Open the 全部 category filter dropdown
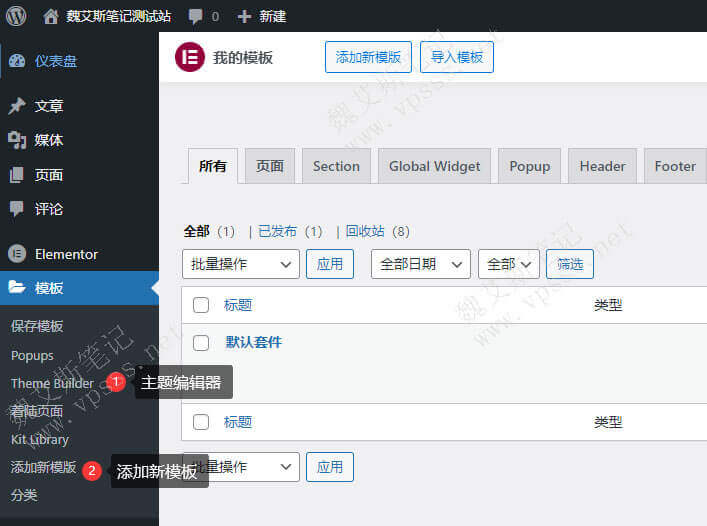This screenshot has height=526, width=707. coord(509,264)
